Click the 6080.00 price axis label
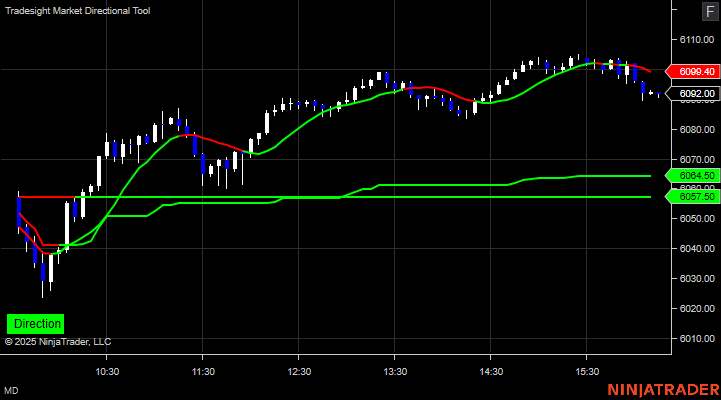The width and height of the screenshot is (721, 400). pyautogui.click(x=697, y=130)
